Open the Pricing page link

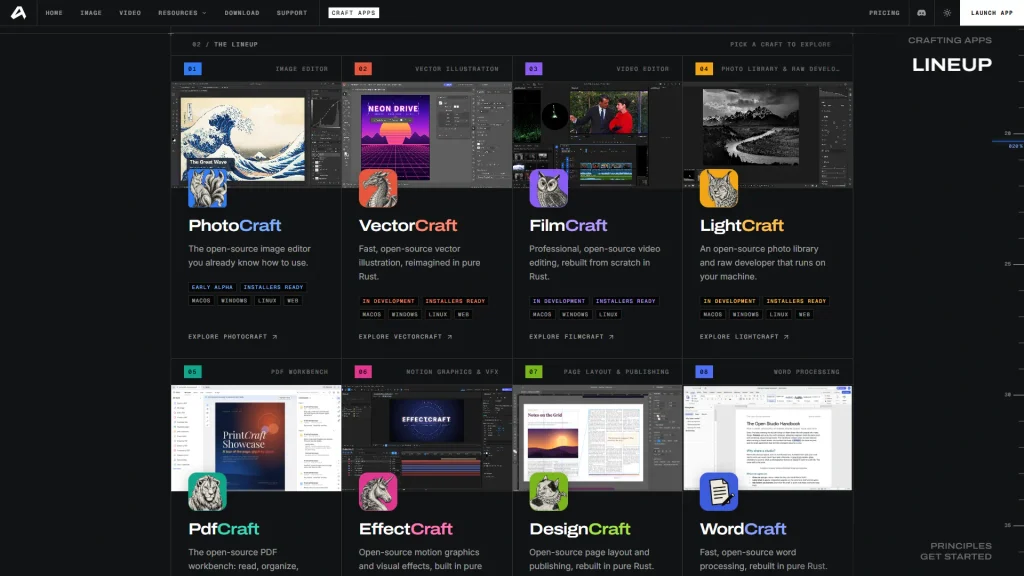click(x=884, y=13)
